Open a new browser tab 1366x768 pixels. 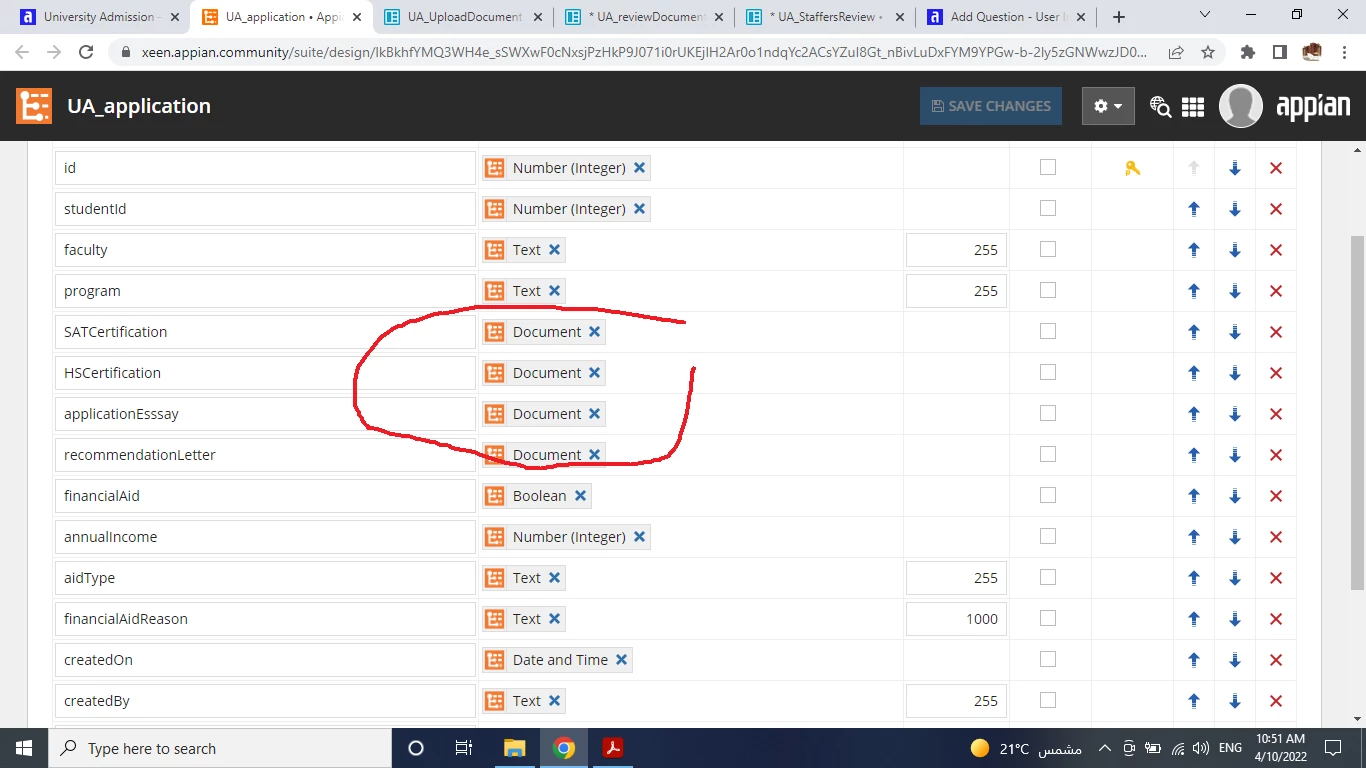pyautogui.click(x=1119, y=17)
